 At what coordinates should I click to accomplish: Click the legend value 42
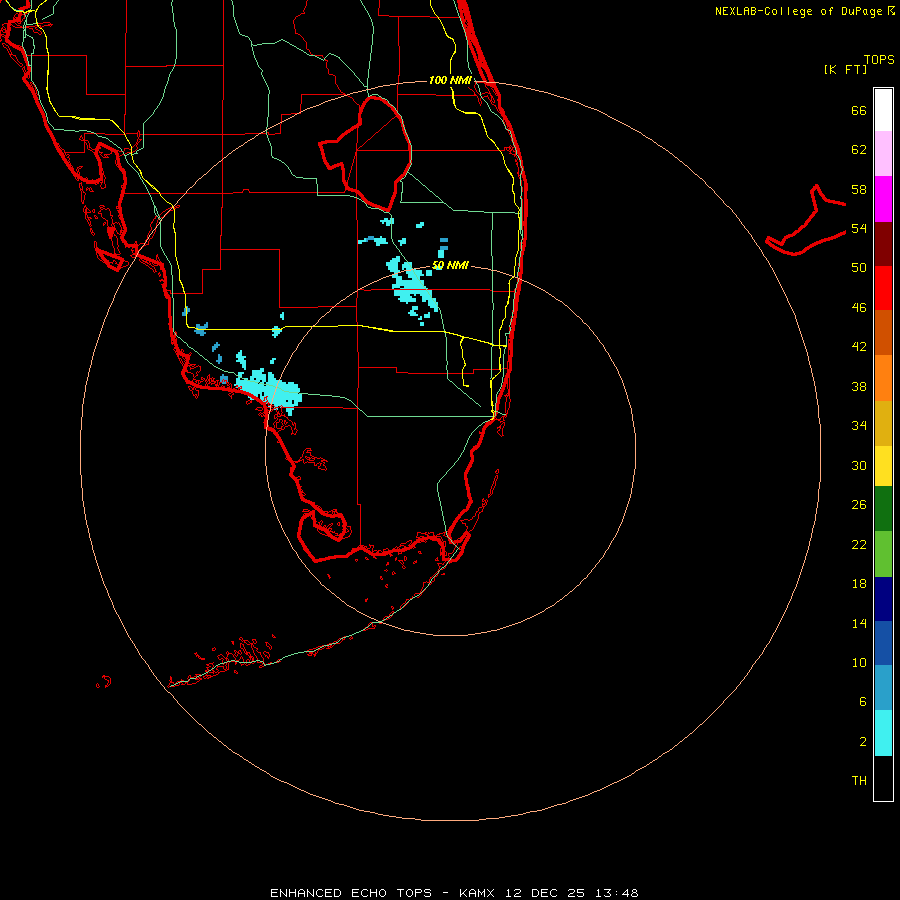coord(859,347)
